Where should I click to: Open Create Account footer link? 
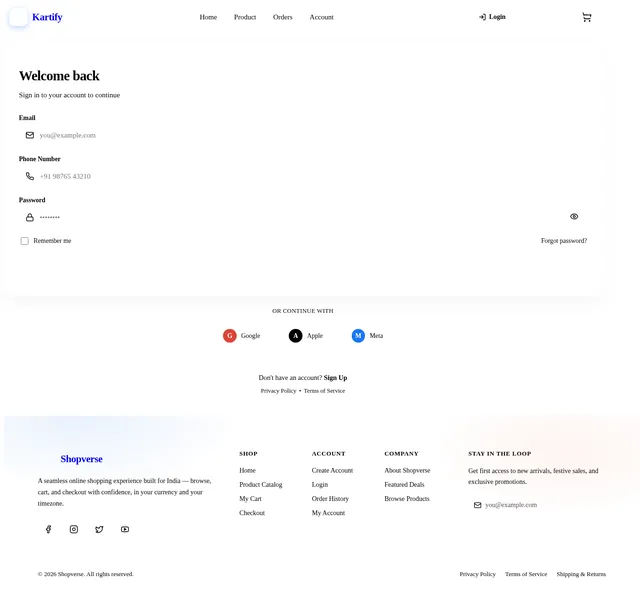332,471
